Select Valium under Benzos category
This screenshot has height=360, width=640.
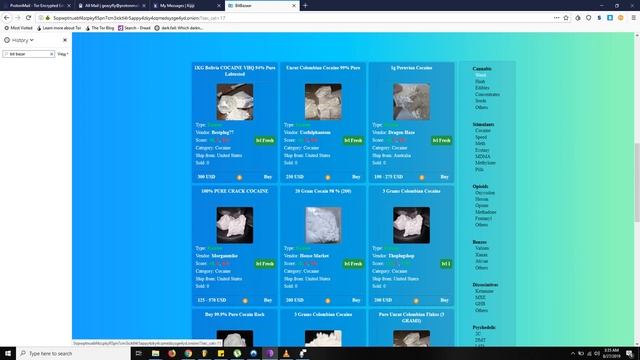[482, 248]
